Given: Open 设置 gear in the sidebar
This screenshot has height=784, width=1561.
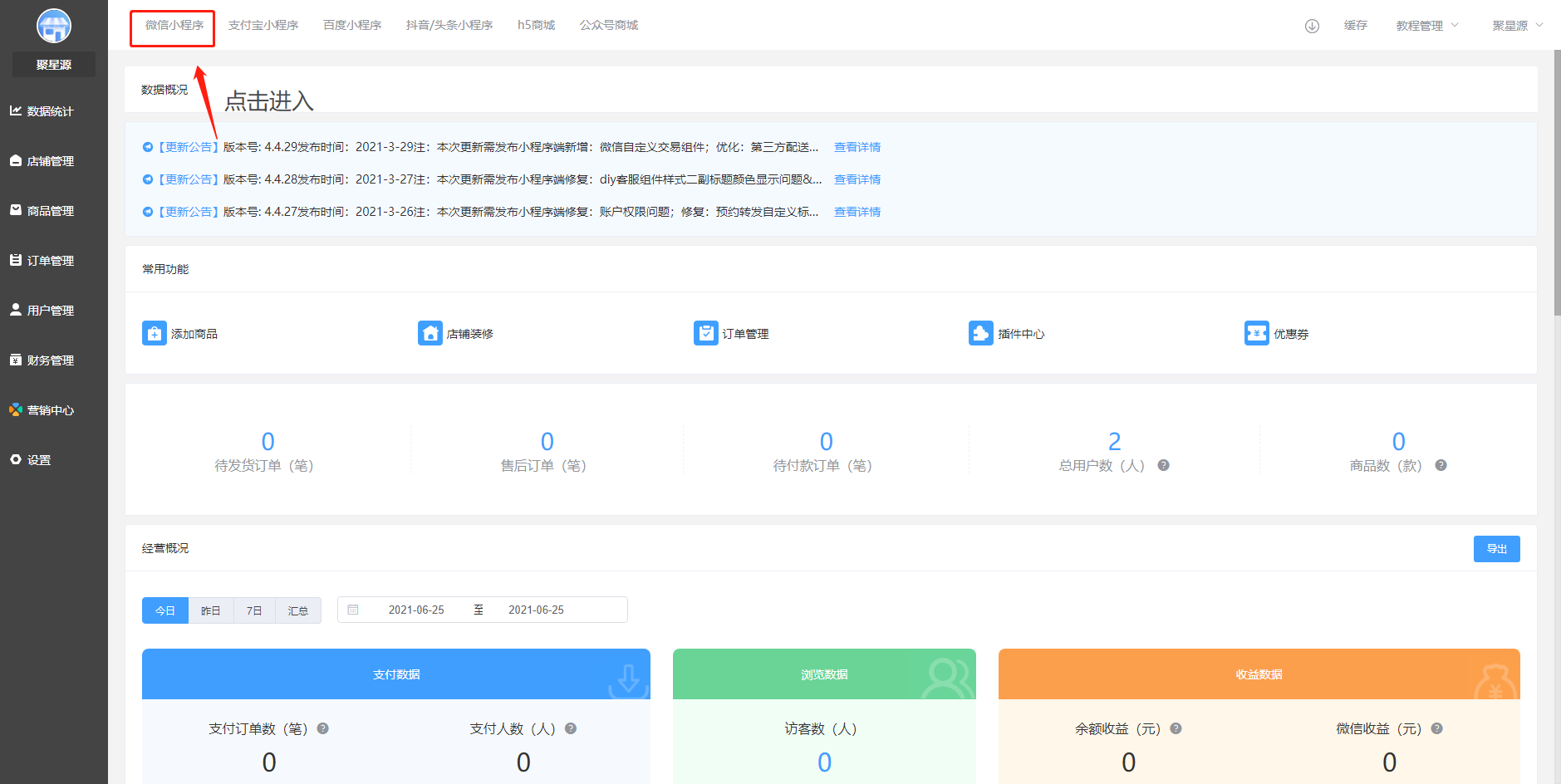Looking at the screenshot, I should [16, 459].
